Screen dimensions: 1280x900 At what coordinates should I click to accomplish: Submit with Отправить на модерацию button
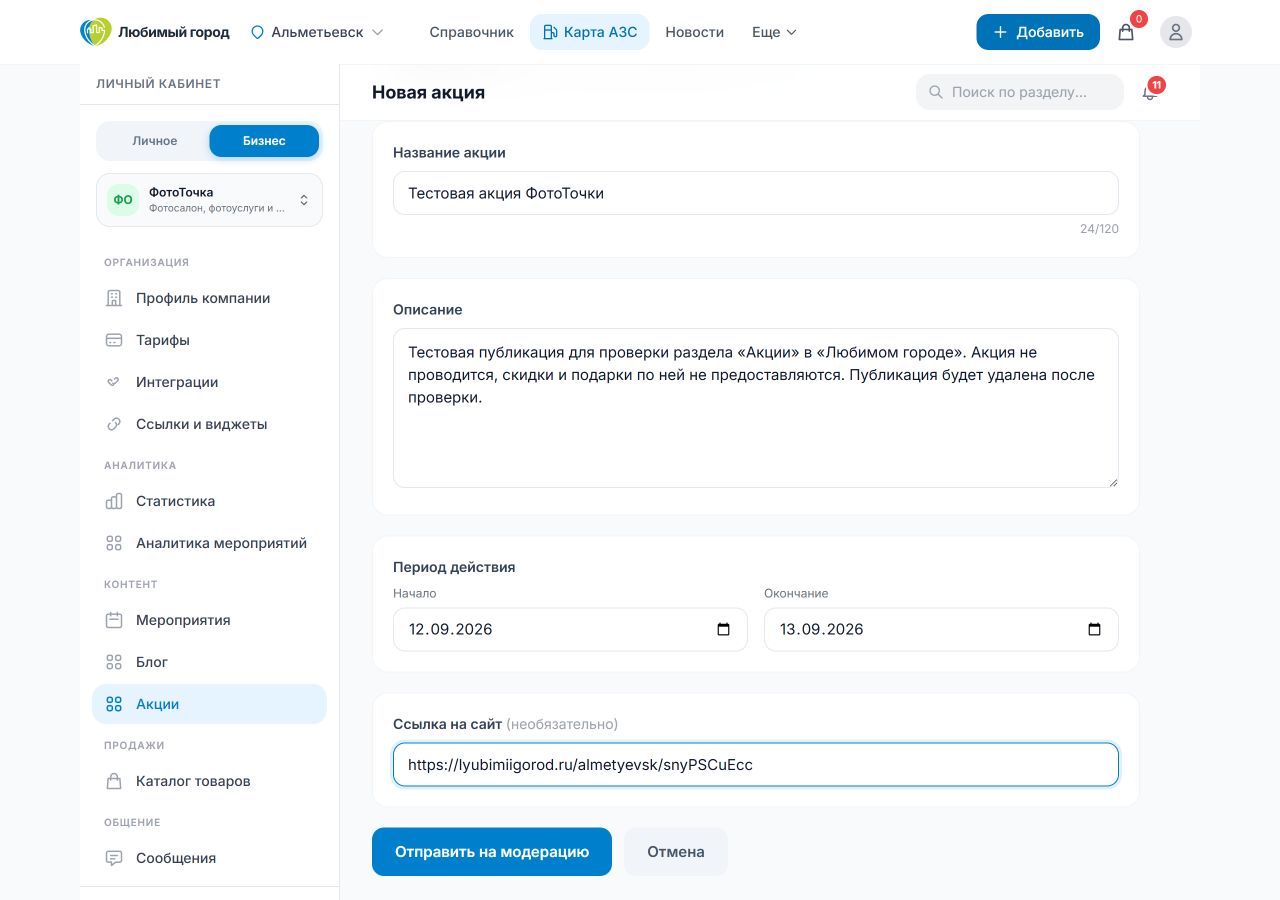point(492,852)
